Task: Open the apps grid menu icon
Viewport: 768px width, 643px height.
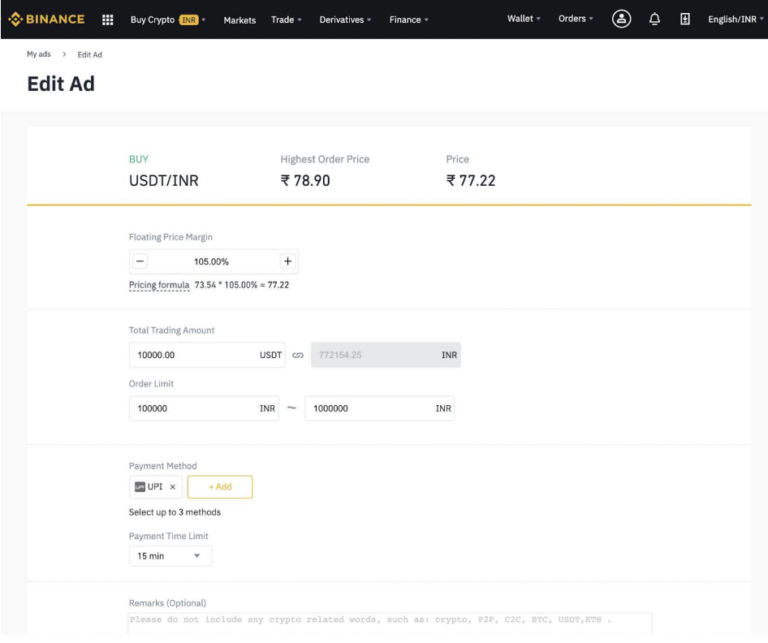Action: pyautogui.click(x=108, y=20)
